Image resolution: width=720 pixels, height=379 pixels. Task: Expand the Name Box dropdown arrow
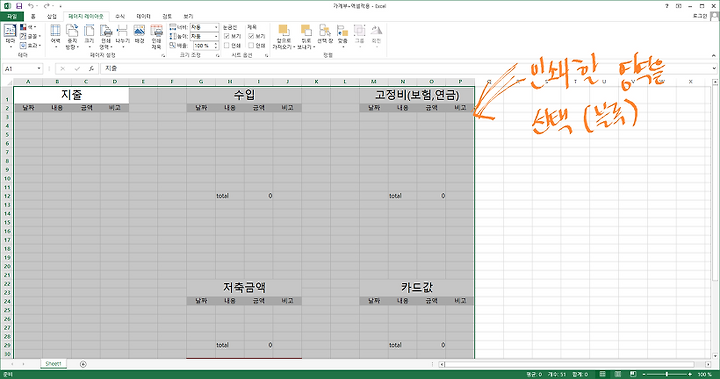point(39,69)
